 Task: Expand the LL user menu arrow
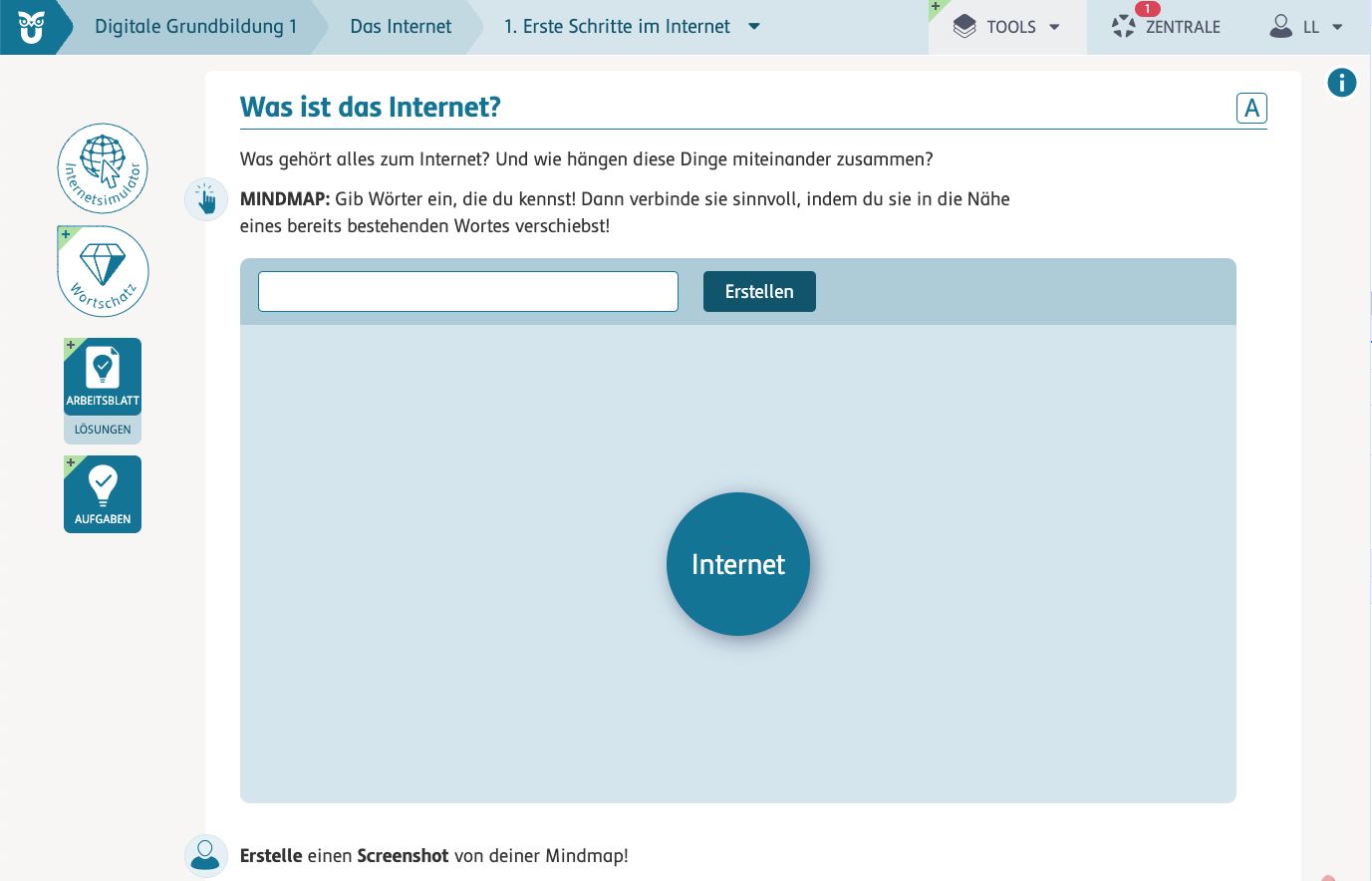(1337, 27)
